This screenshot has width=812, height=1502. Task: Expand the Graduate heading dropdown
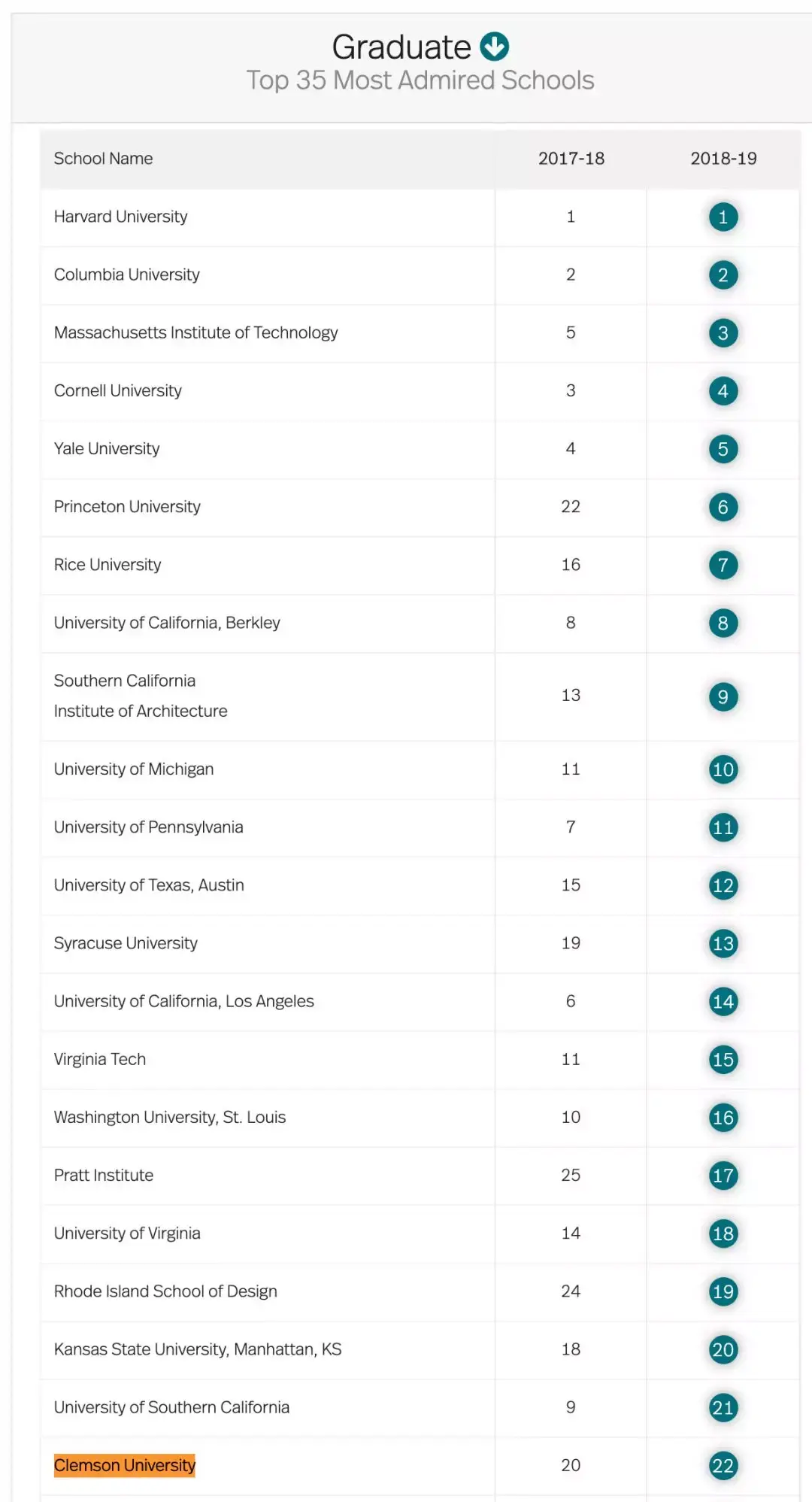402,47
